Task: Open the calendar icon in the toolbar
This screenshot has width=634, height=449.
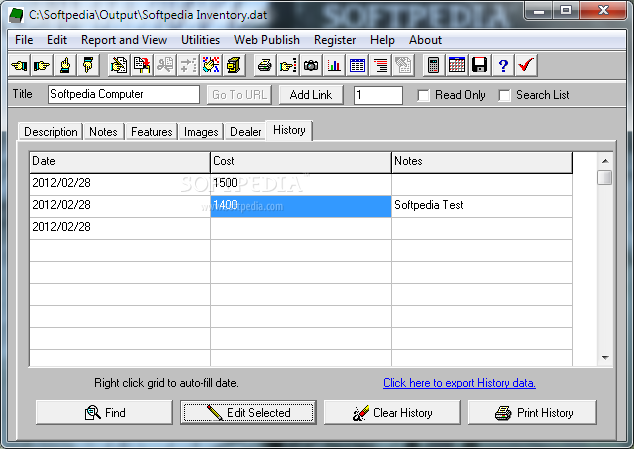Action: pos(457,65)
